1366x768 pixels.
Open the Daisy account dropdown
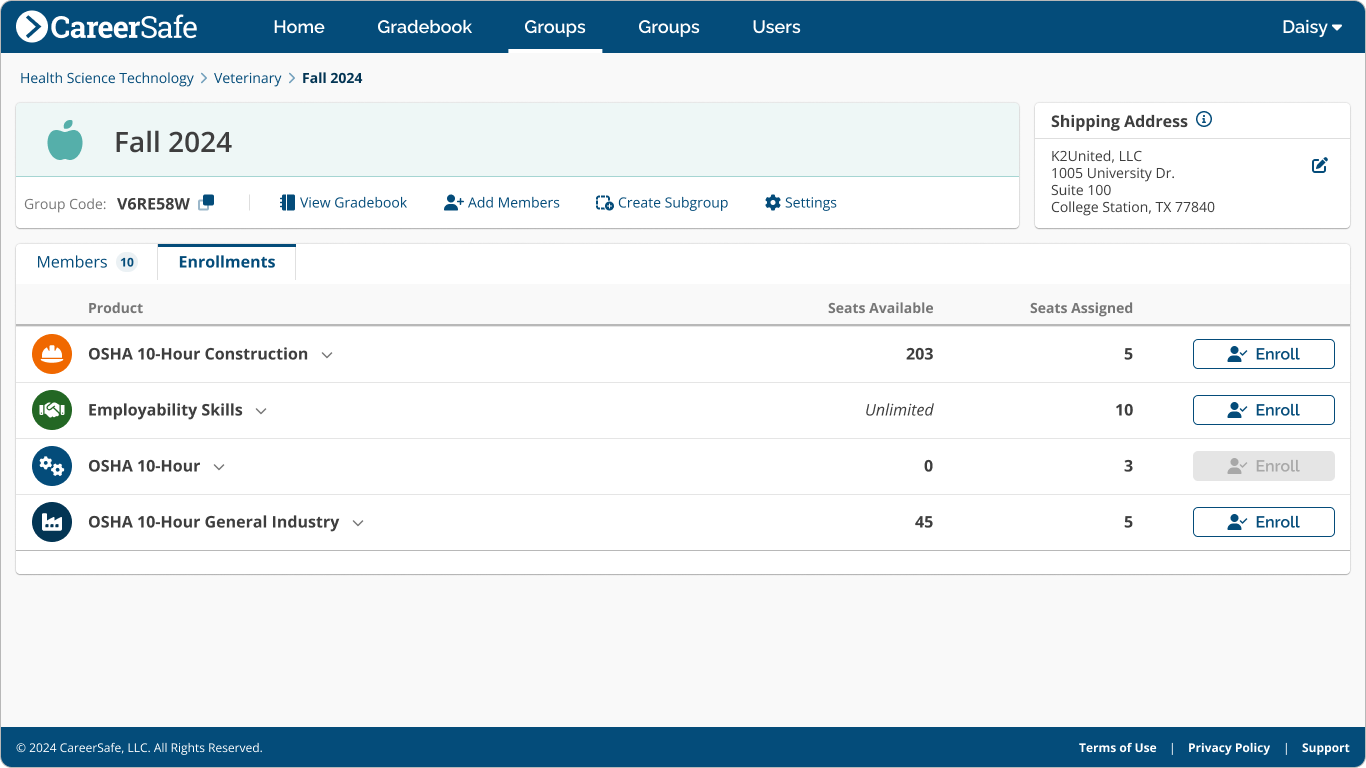point(1311,27)
